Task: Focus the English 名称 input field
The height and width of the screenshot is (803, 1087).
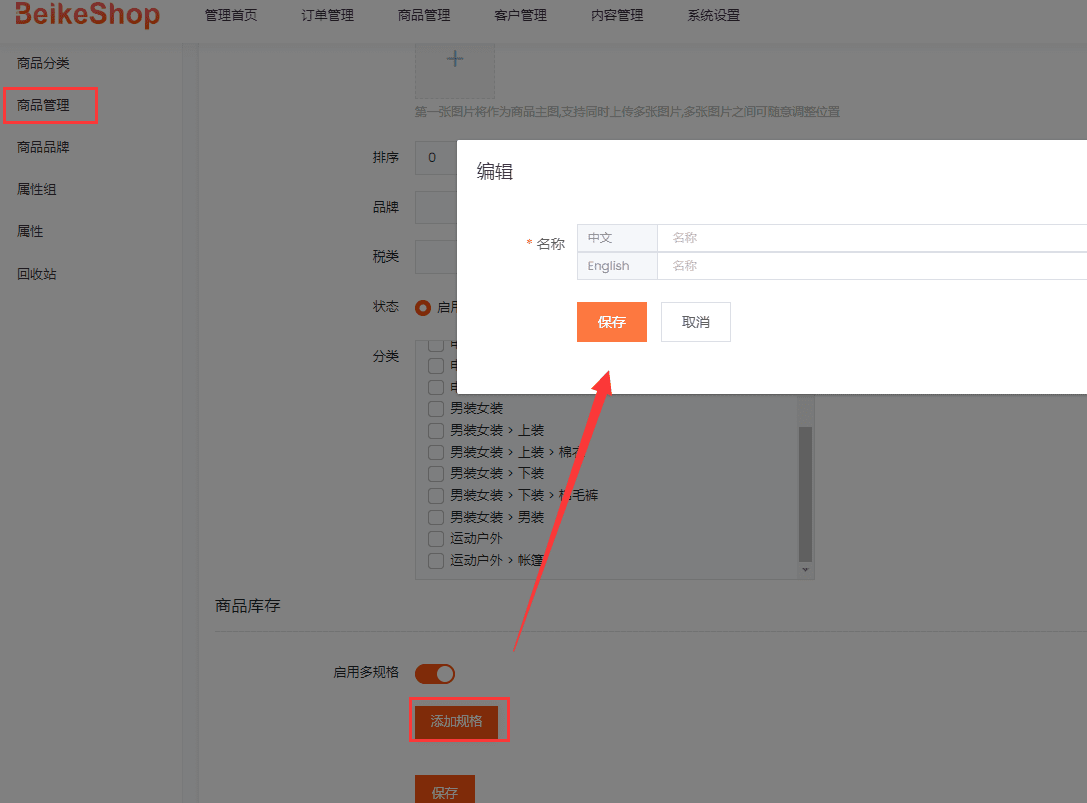Action: 870,266
